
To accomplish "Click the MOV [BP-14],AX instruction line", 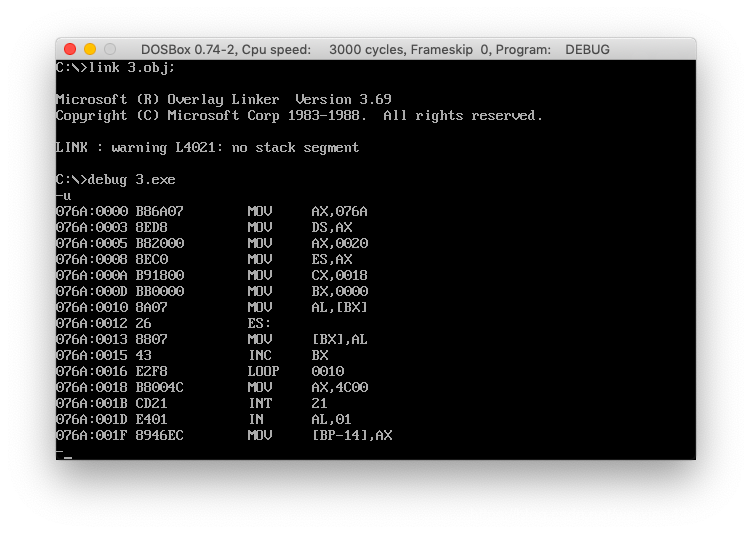I will tap(224, 436).
